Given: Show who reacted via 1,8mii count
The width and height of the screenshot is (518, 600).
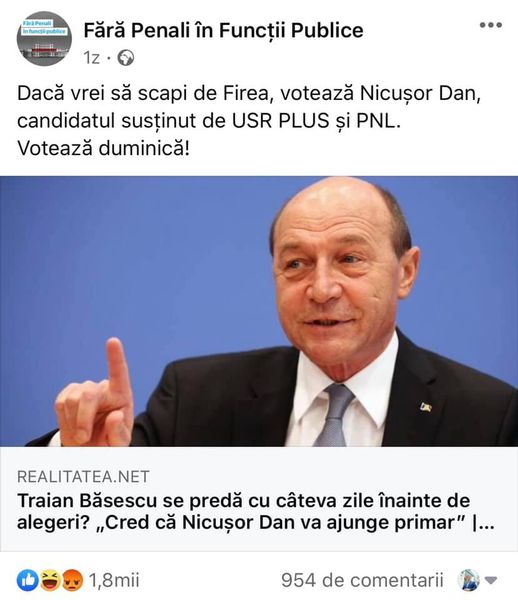Looking at the screenshot, I should 114,580.
